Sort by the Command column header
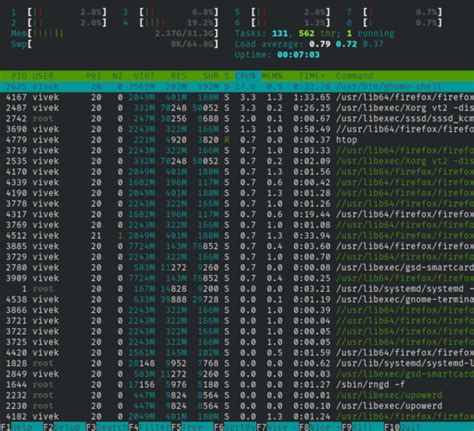This screenshot has width=474, height=431. tap(354, 76)
